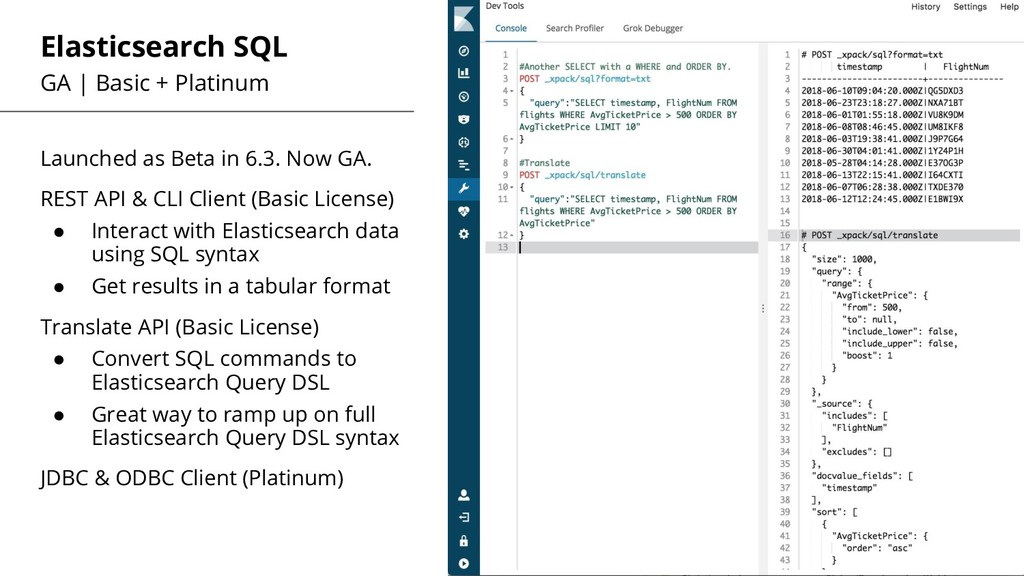The width and height of the screenshot is (1024, 576).
Task: Click the output row ending in 'E1BWI9X'
Action: (x=882, y=199)
